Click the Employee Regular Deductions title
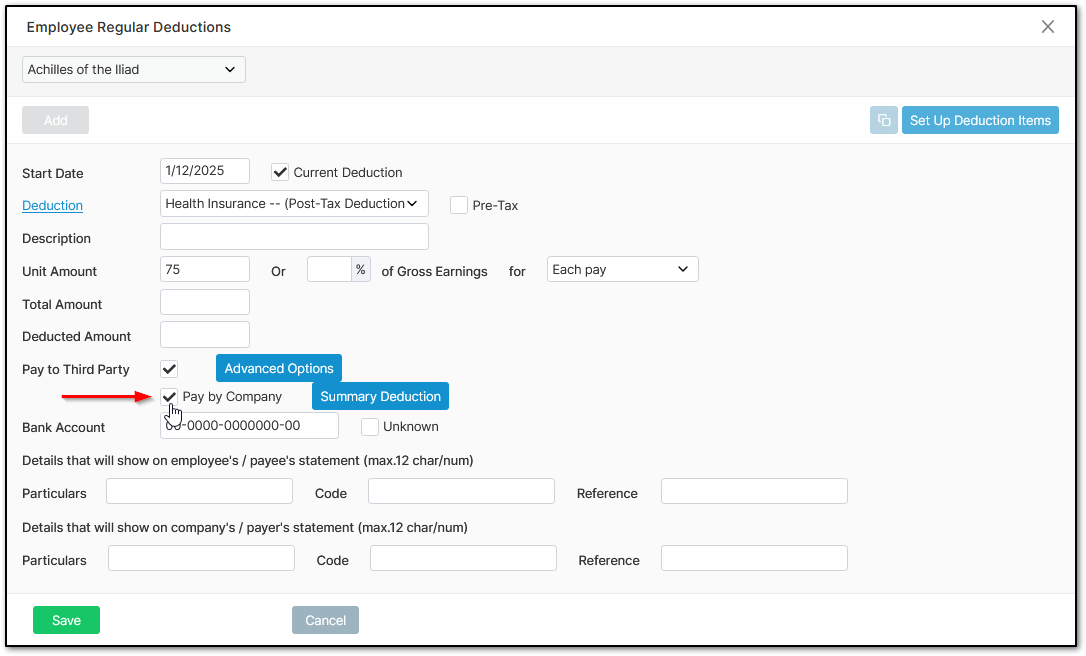Screen dimensions: 1086x656 pos(129,27)
